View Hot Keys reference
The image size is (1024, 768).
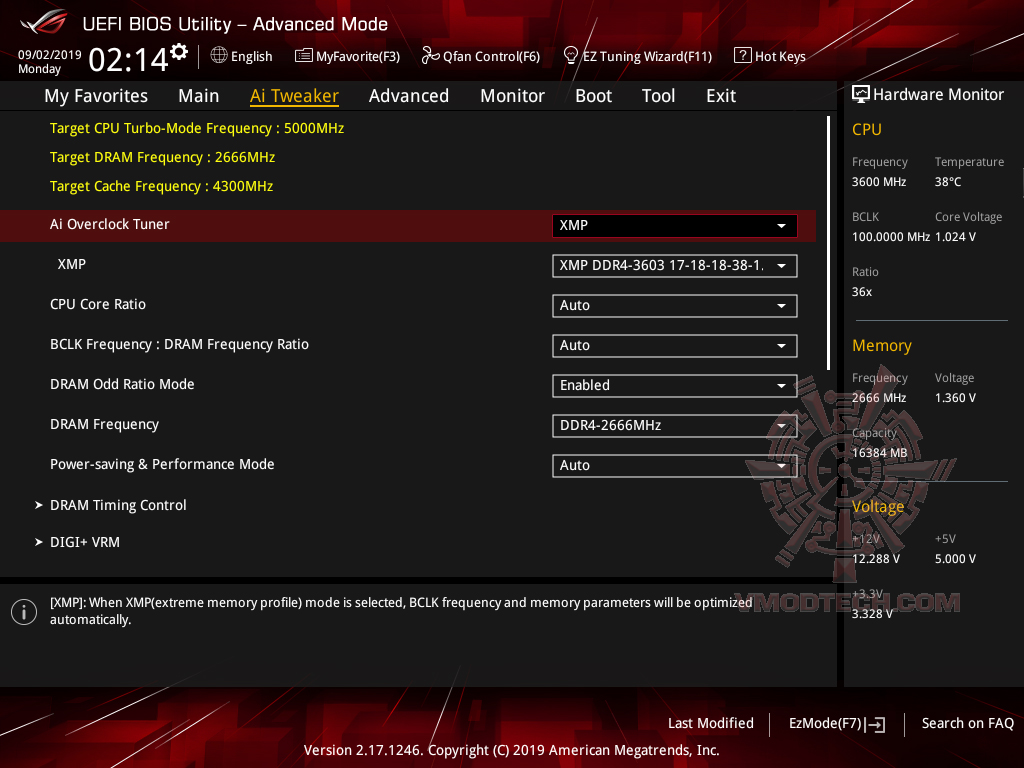(x=770, y=56)
